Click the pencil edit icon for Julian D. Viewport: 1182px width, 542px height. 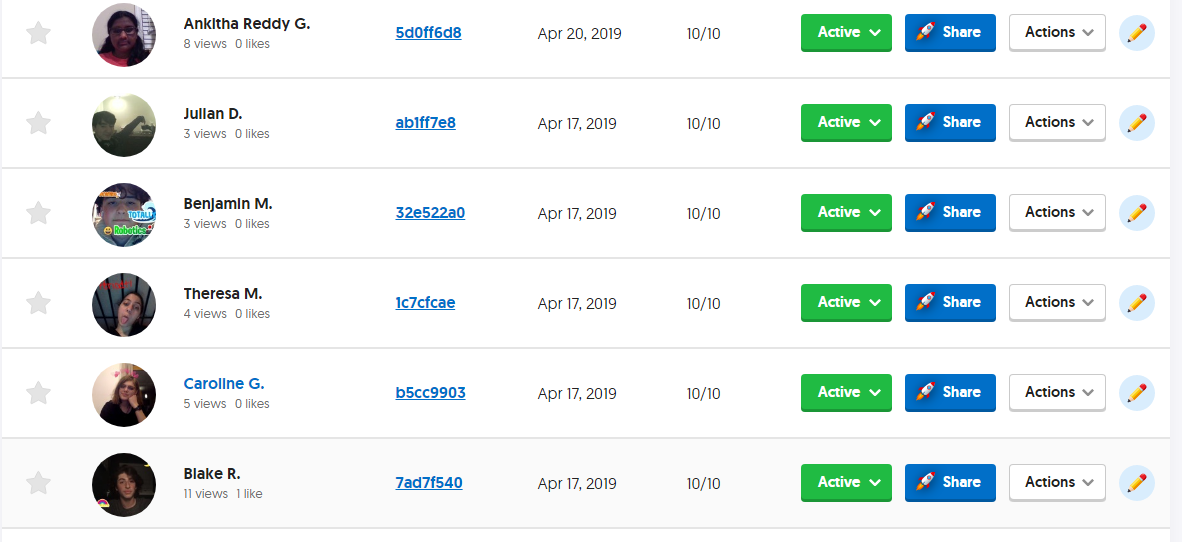click(1136, 123)
